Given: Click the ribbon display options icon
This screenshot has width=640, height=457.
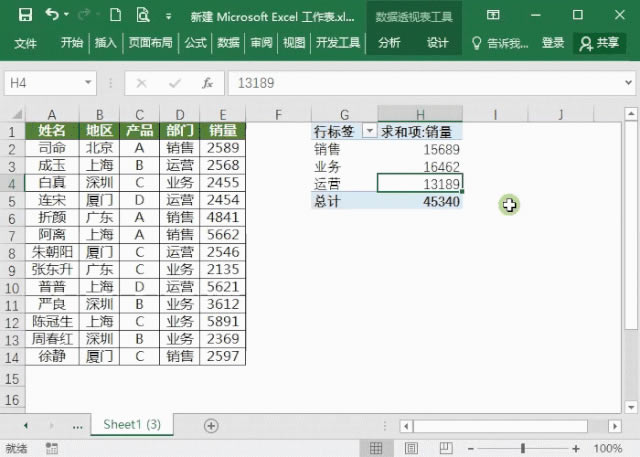Looking at the screenshot, I should (x=493, y=16).
